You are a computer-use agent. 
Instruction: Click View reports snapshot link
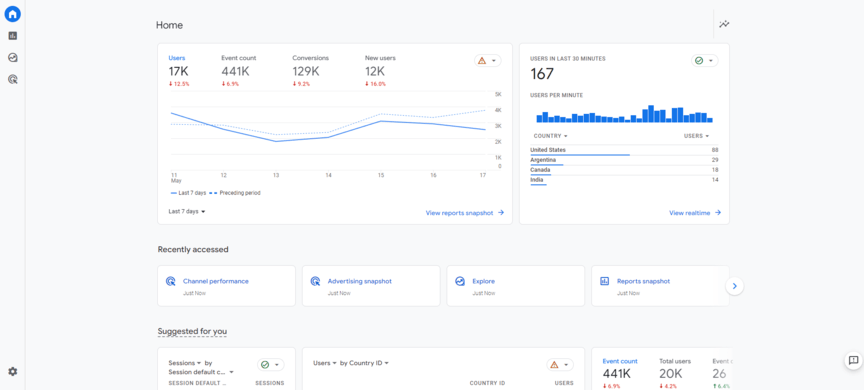465,213
